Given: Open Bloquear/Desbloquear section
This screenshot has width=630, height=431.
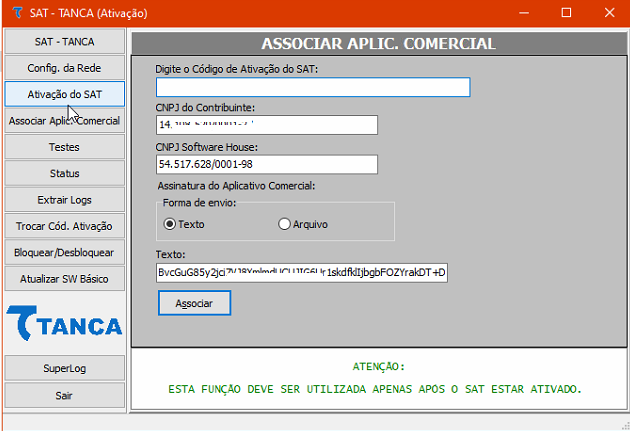Looking at the screenshot, I should point(64,253).
